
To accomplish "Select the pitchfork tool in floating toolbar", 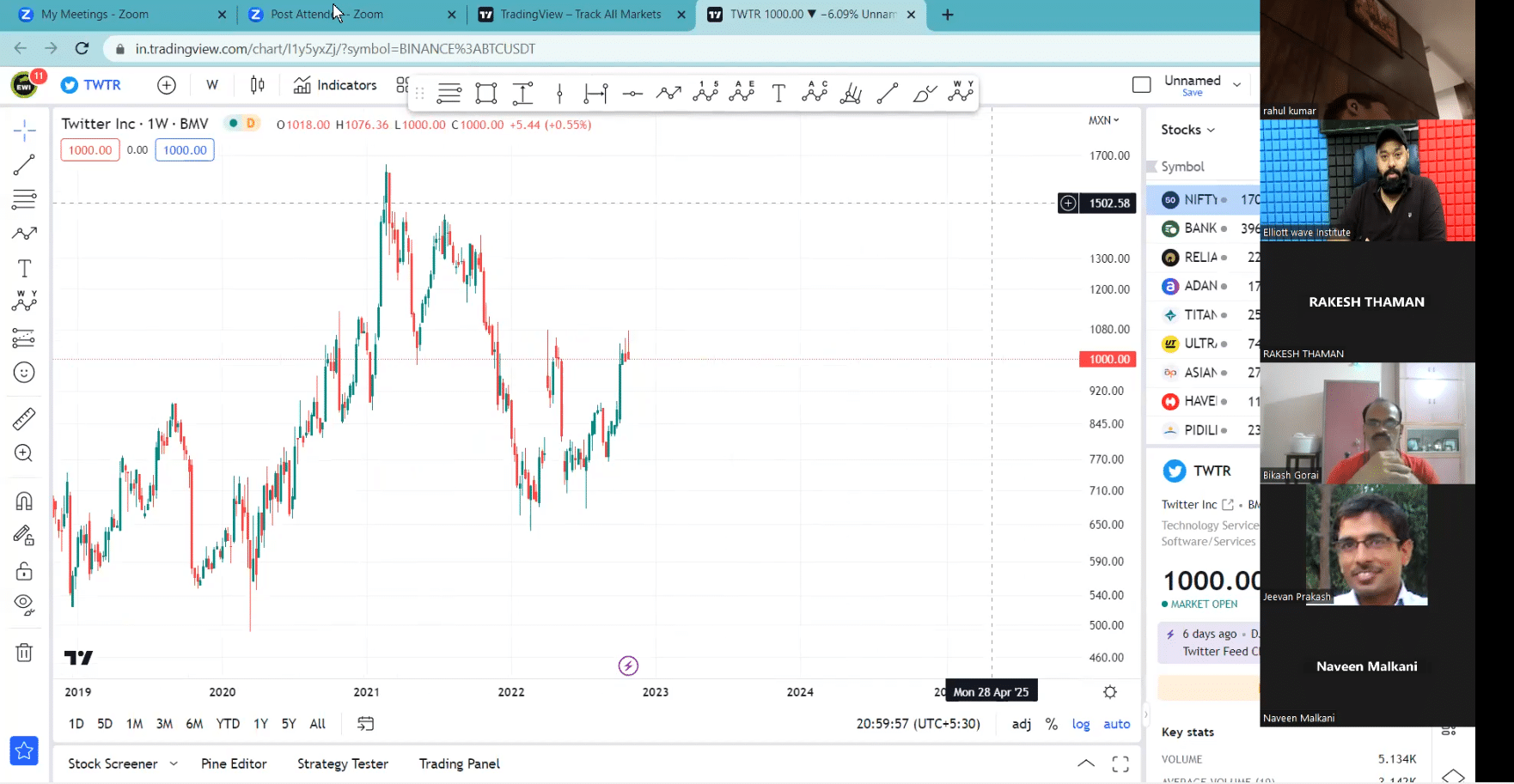I will coord(851,93).
